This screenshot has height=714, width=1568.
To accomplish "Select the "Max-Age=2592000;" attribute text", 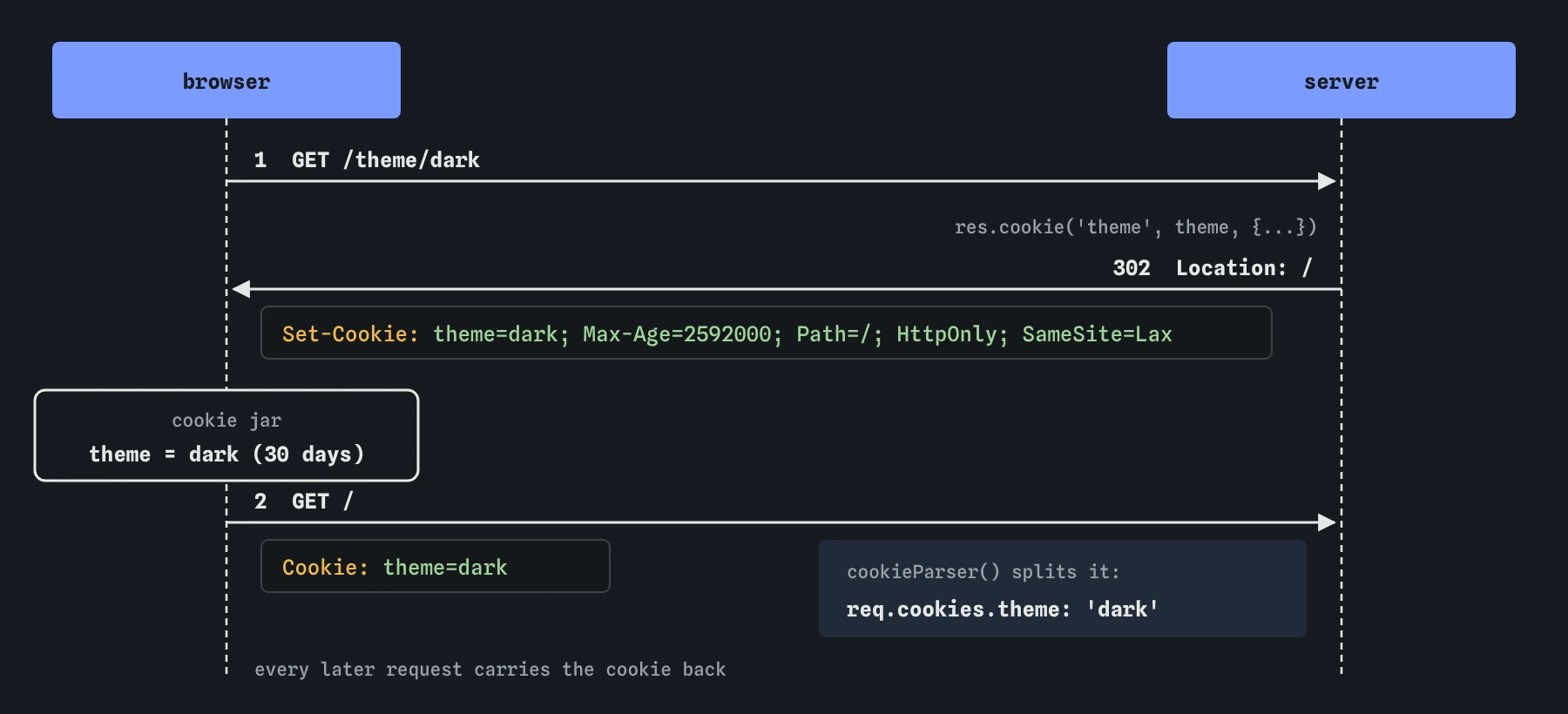I will [x=682, y=334].
